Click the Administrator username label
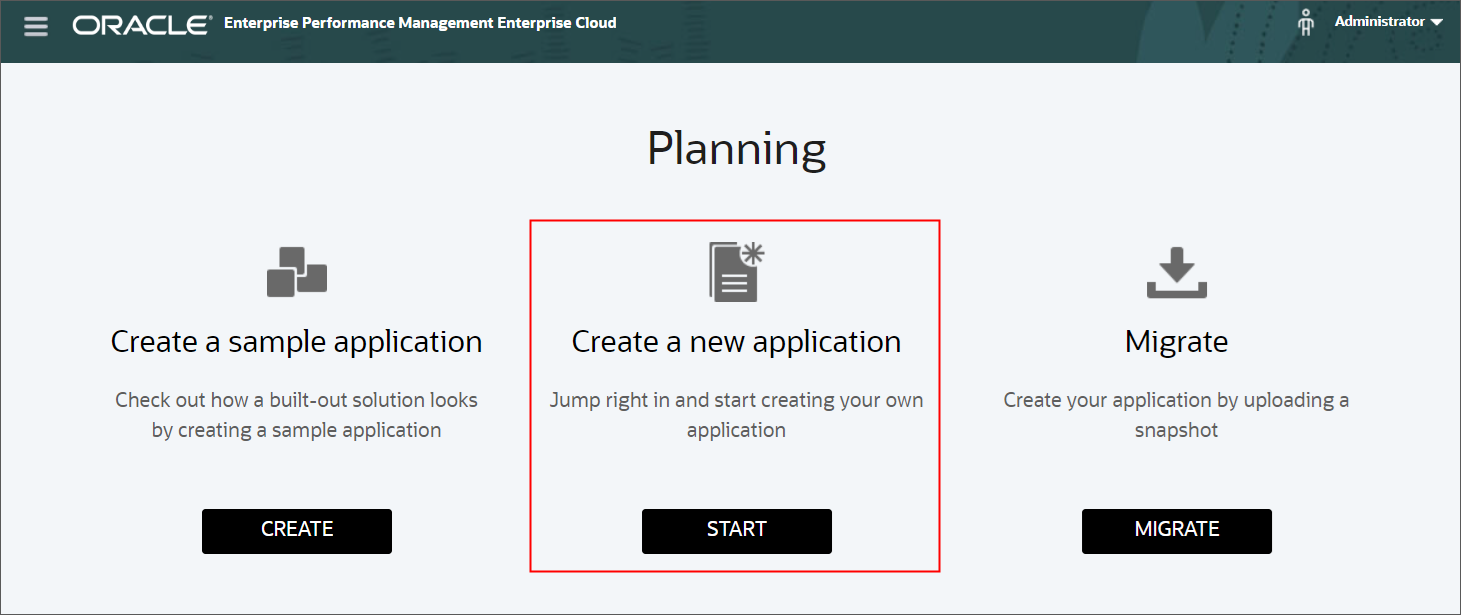The image size is (1461, 615). (1381, 21)
